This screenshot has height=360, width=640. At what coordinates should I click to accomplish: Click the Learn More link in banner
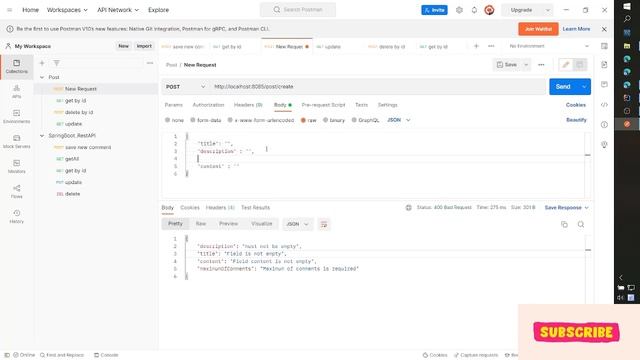576,29
